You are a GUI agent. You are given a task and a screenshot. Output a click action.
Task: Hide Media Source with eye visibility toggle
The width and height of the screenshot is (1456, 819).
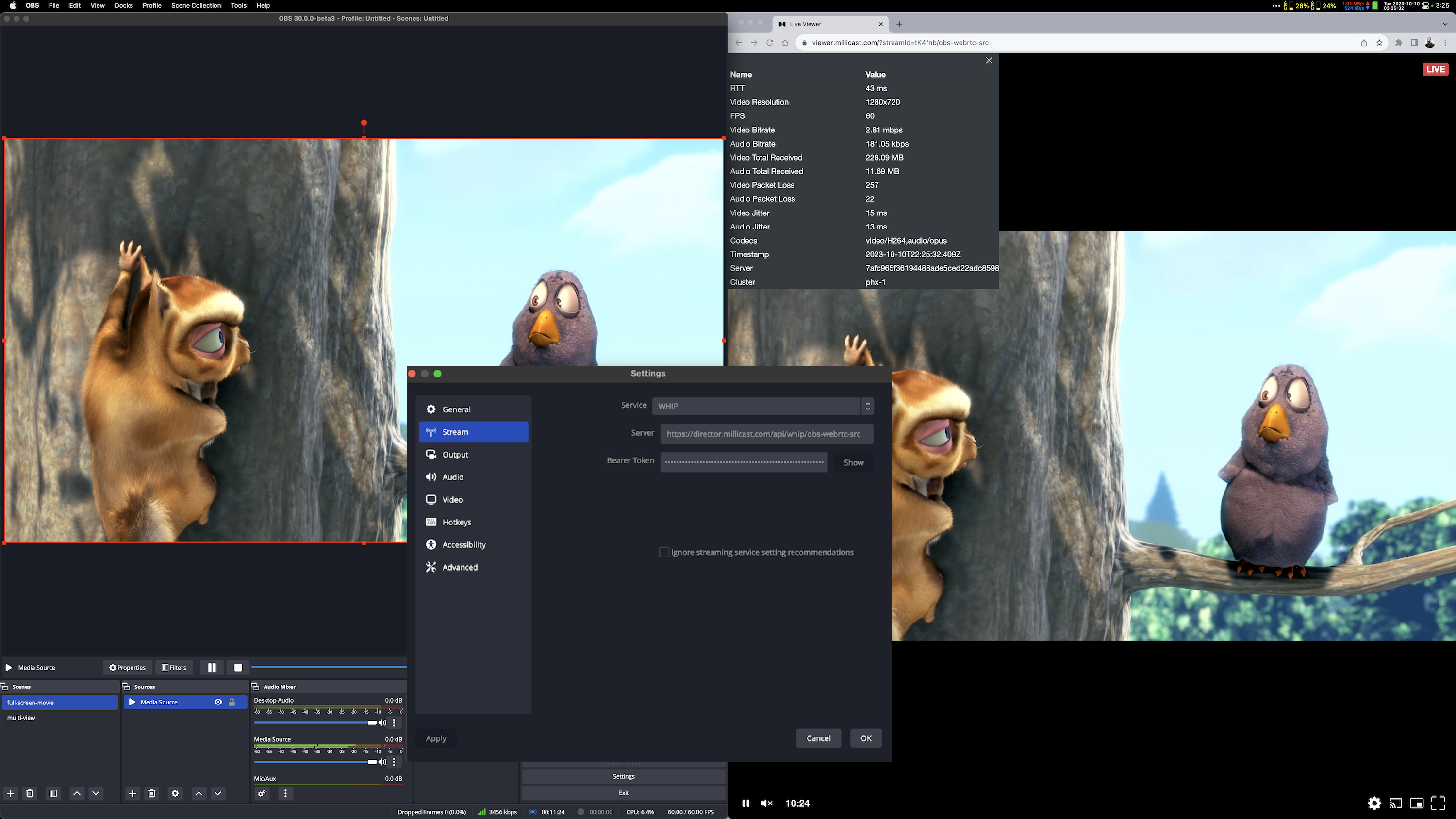218,702
